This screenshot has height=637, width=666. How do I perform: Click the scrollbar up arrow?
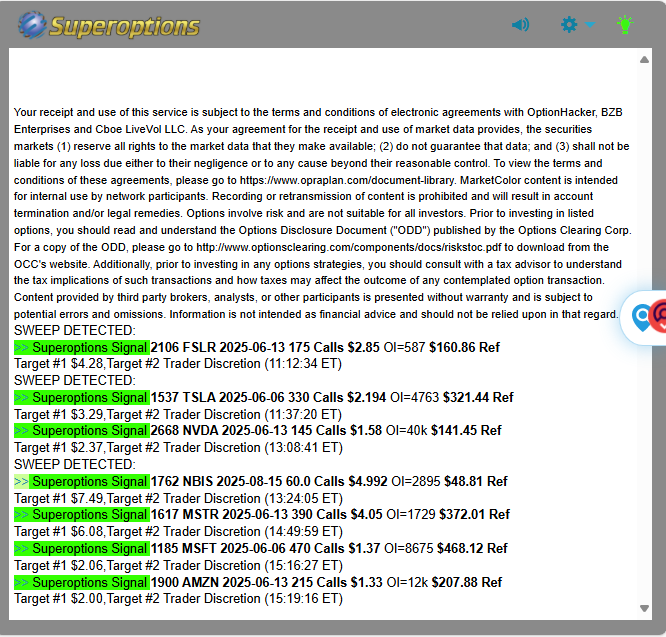[644, 60]
